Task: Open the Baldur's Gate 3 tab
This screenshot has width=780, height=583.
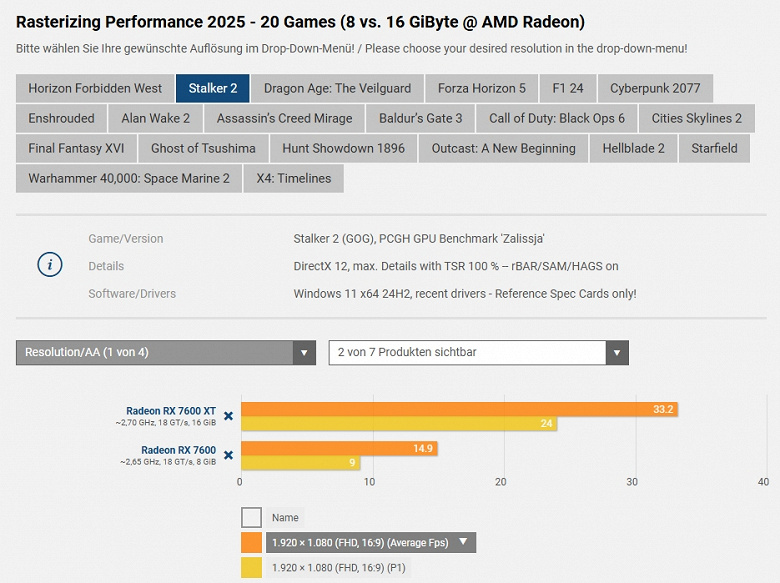Action: (420, 118)
